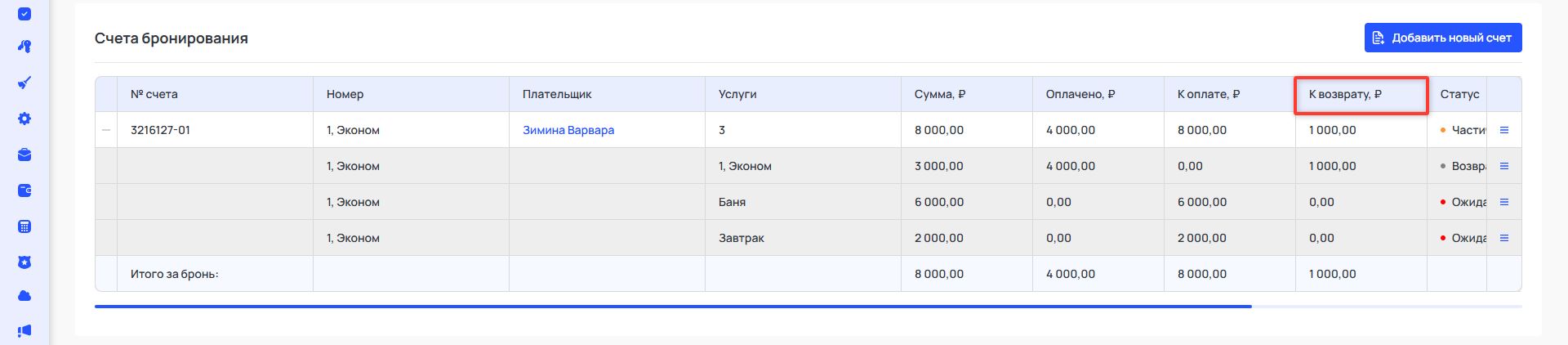Open actions menu for invoice 3216127-01
The height and width of the screenshot is (345, 1568).
(1504, 130)
